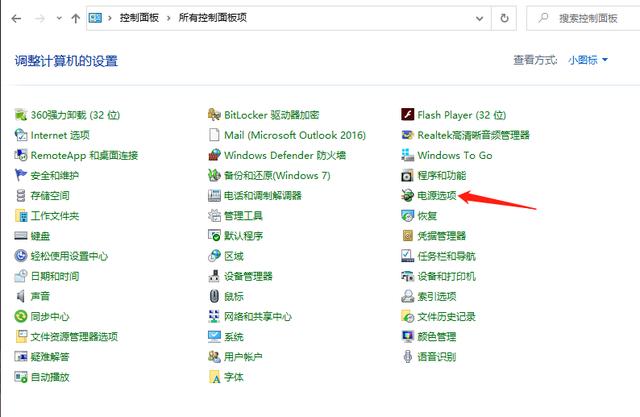
Task: Open the 系统 link
Action: pos(234,337)
